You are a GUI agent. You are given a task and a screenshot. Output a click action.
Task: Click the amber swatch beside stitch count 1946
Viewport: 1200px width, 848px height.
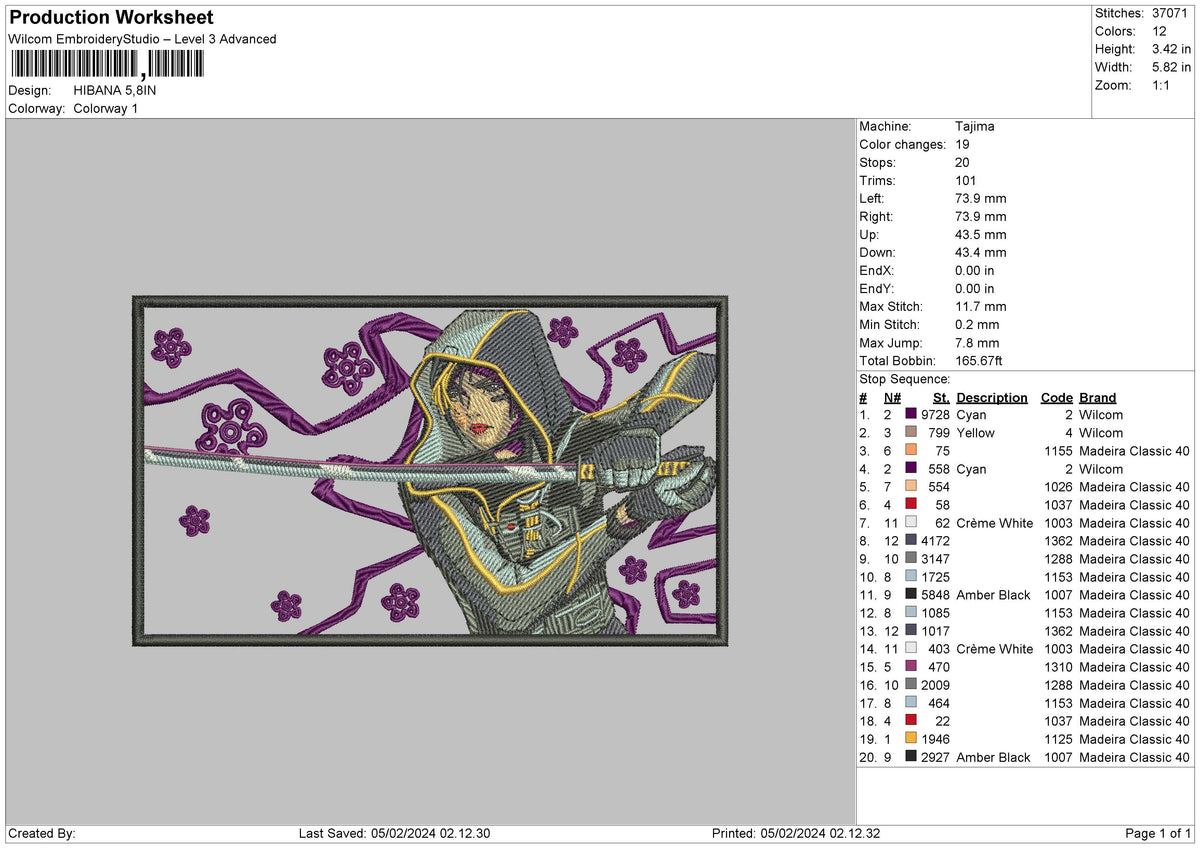(911, 738)
